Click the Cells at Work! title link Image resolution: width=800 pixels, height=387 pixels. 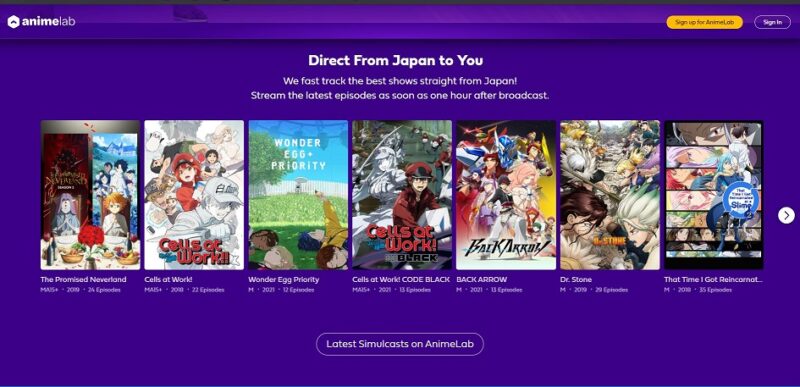point(168,279)
